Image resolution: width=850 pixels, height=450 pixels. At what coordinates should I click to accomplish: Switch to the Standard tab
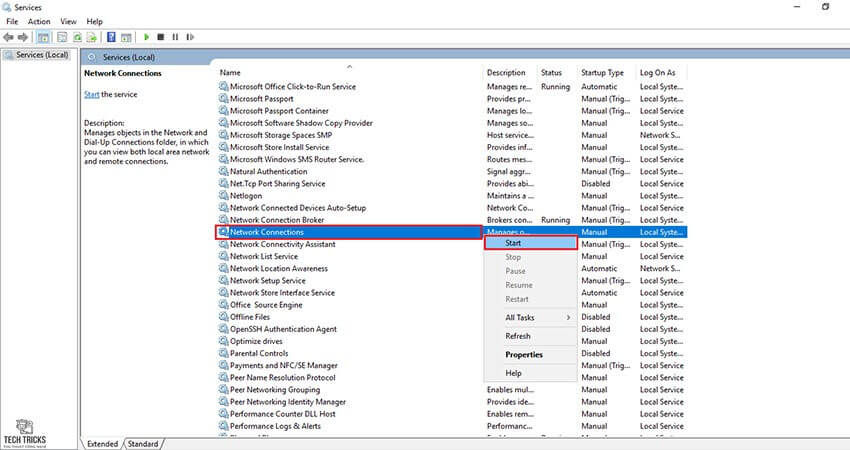pos(143,443)
